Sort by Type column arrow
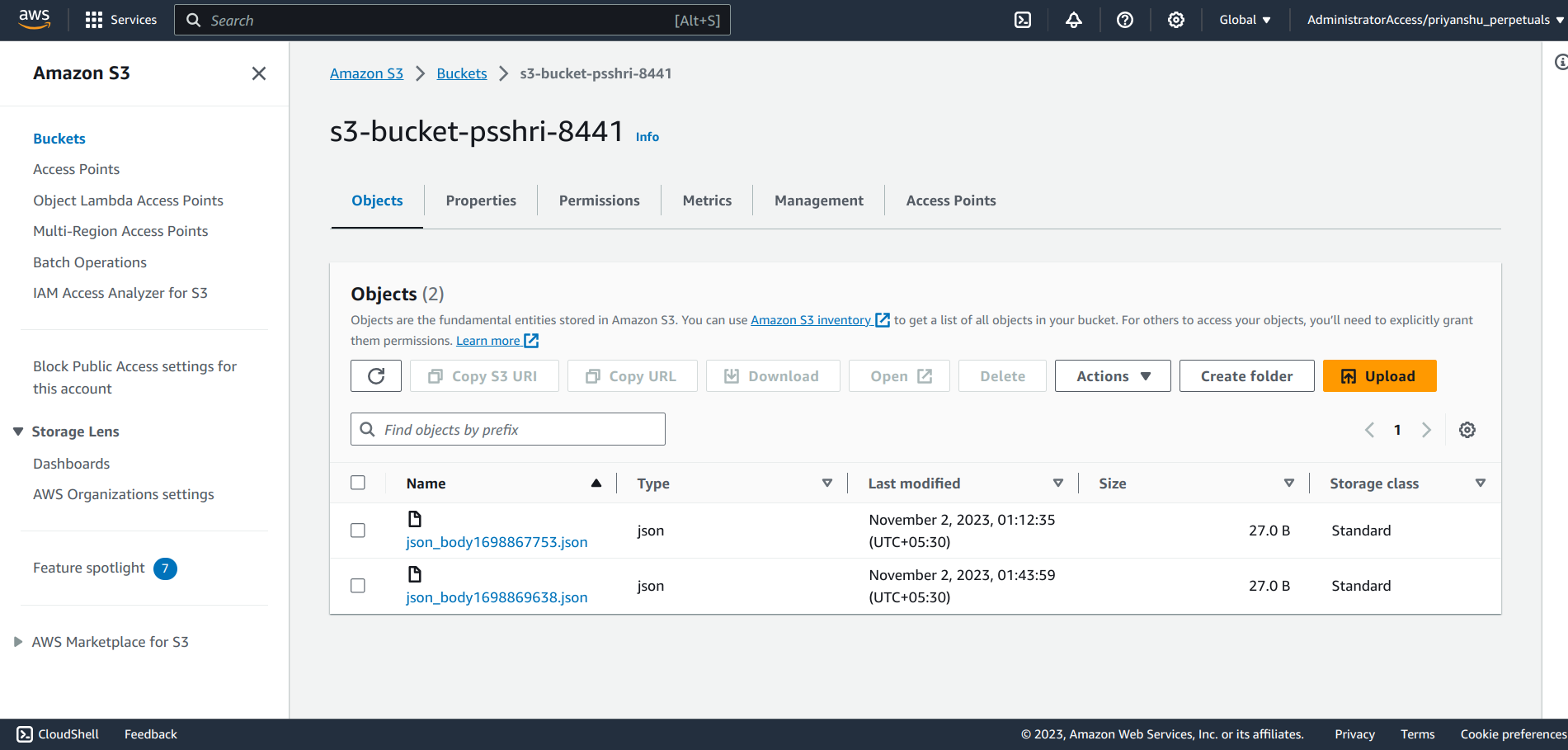Image resolution: width=1568 pixels, height=750 pixels. (x=826, y=483)
